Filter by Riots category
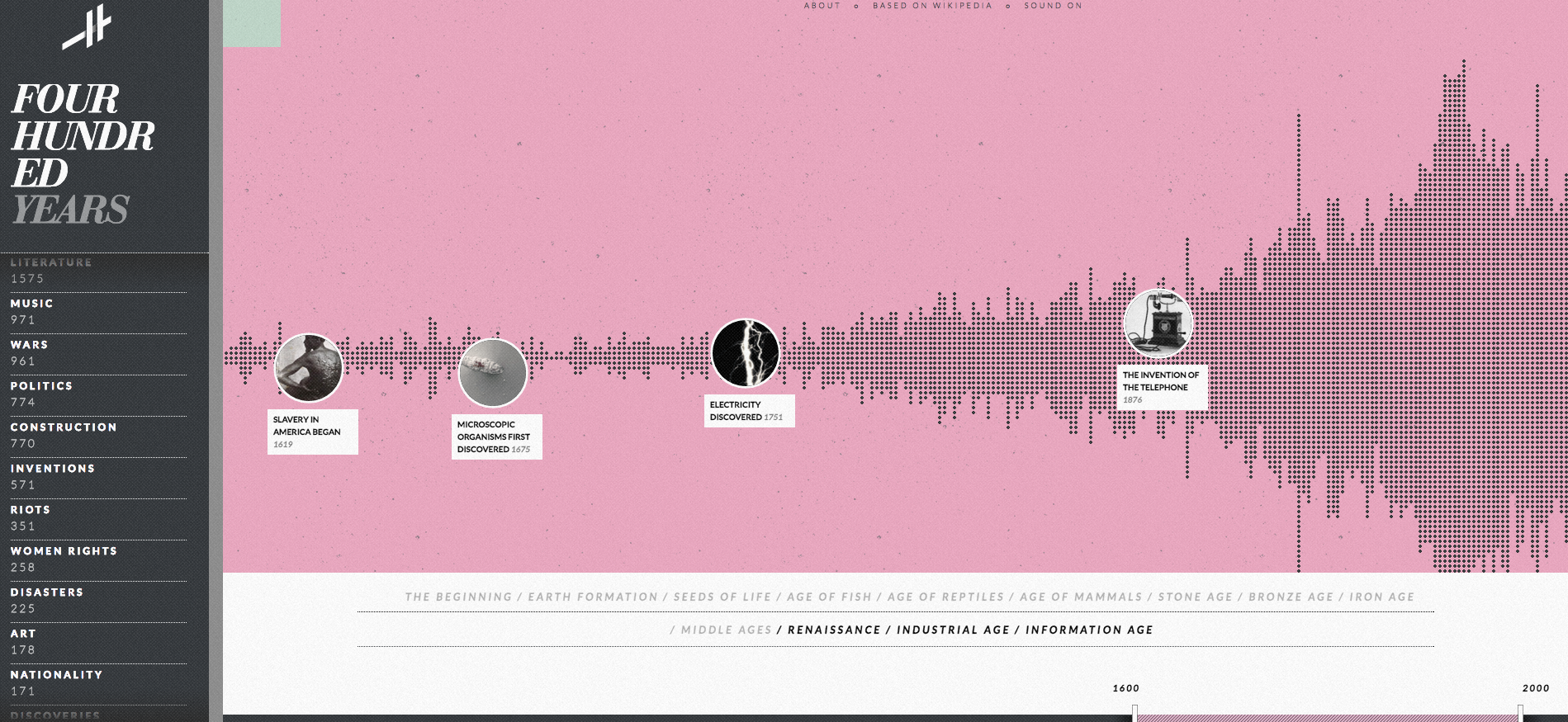Screen dimensions: 1568x722 click(98, 518)
